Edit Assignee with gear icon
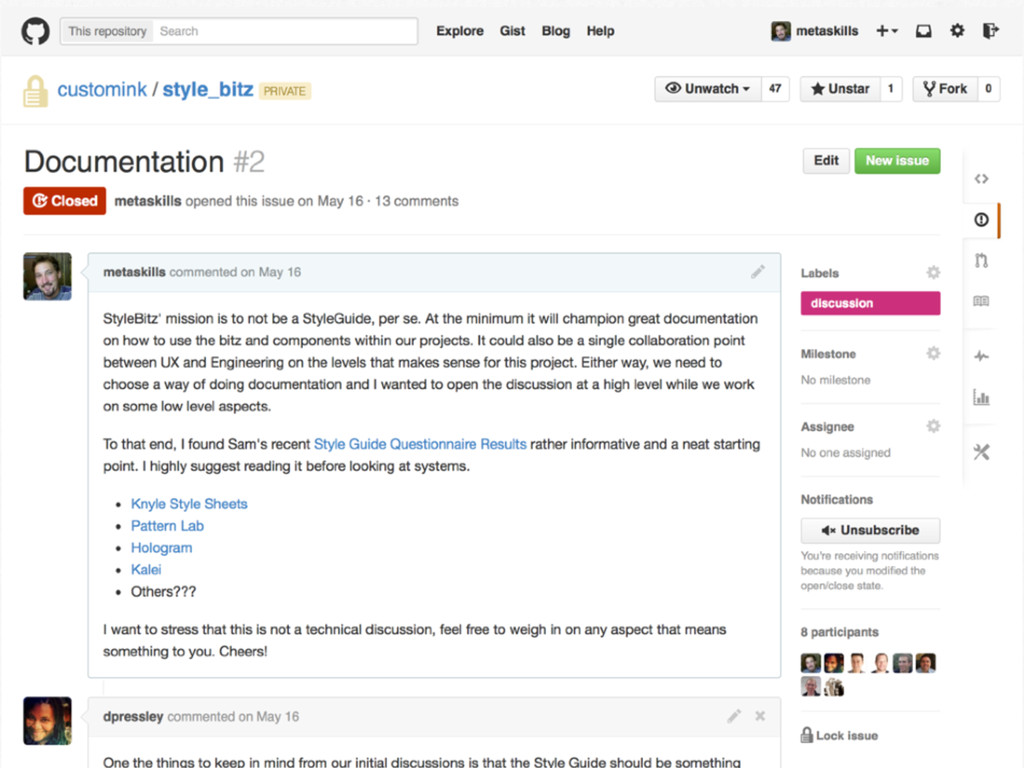Image resolution: width=1024 pixels, height=768 pixels. pos(933,426)
